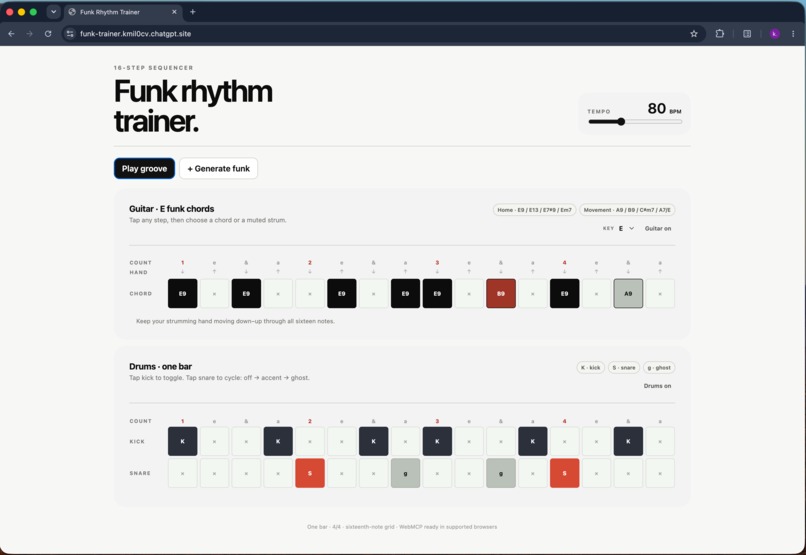Screen dimensions: 806x555
Task: Click the Generate funk button
Action: (x=218, y=169)
